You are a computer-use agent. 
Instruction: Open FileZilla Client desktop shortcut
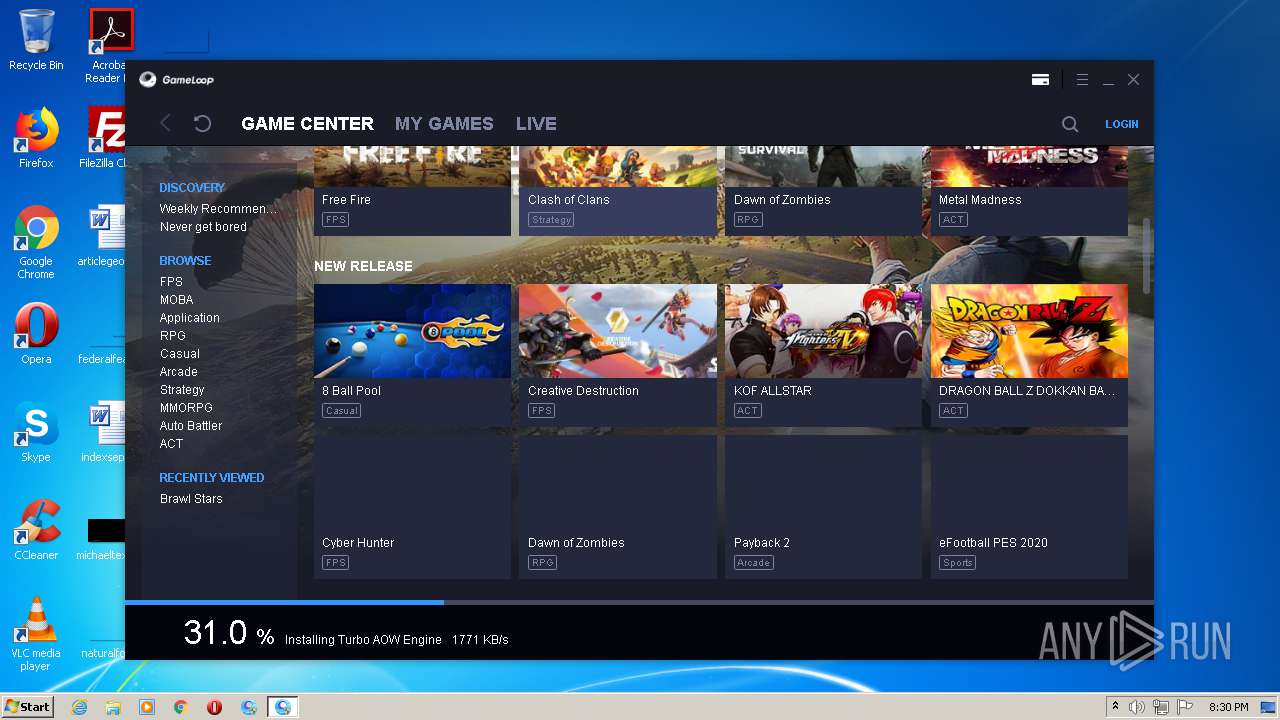[x=105, y=138]
